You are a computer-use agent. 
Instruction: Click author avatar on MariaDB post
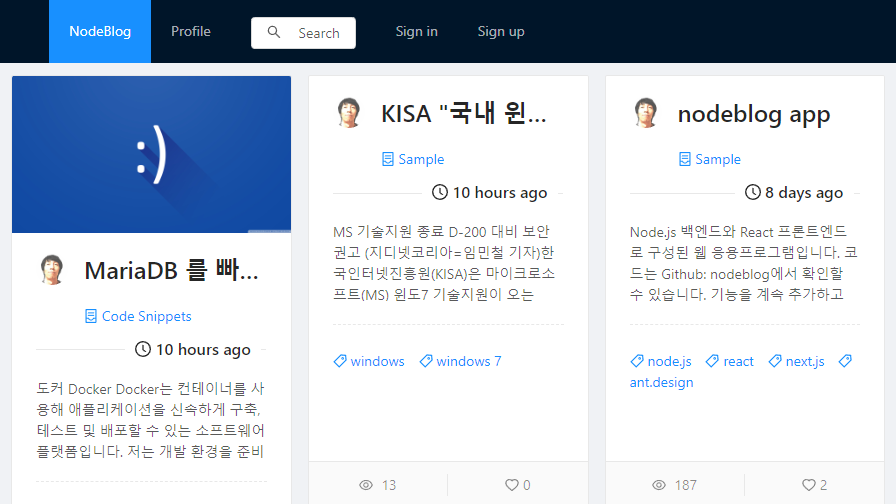tap(52, 270)
